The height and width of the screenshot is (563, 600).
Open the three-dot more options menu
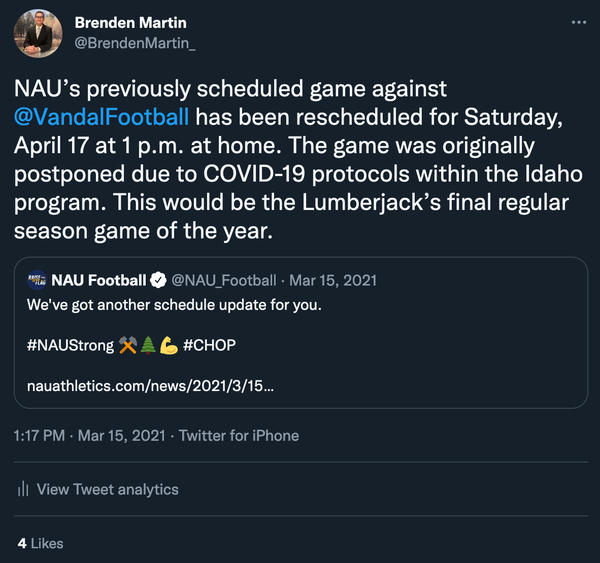pyautogui.click(x=578, y=22)
